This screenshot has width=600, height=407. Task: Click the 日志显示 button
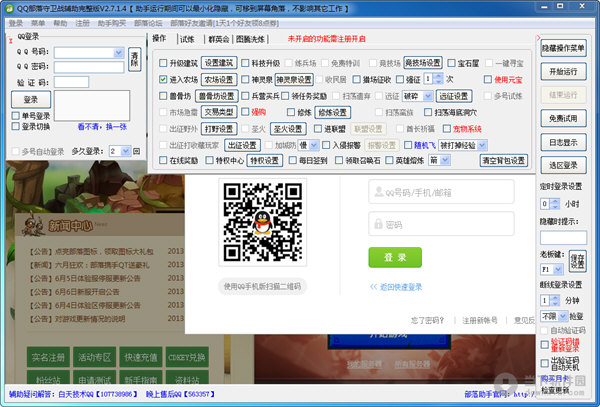pyautogui.click(x=563, y=142)
